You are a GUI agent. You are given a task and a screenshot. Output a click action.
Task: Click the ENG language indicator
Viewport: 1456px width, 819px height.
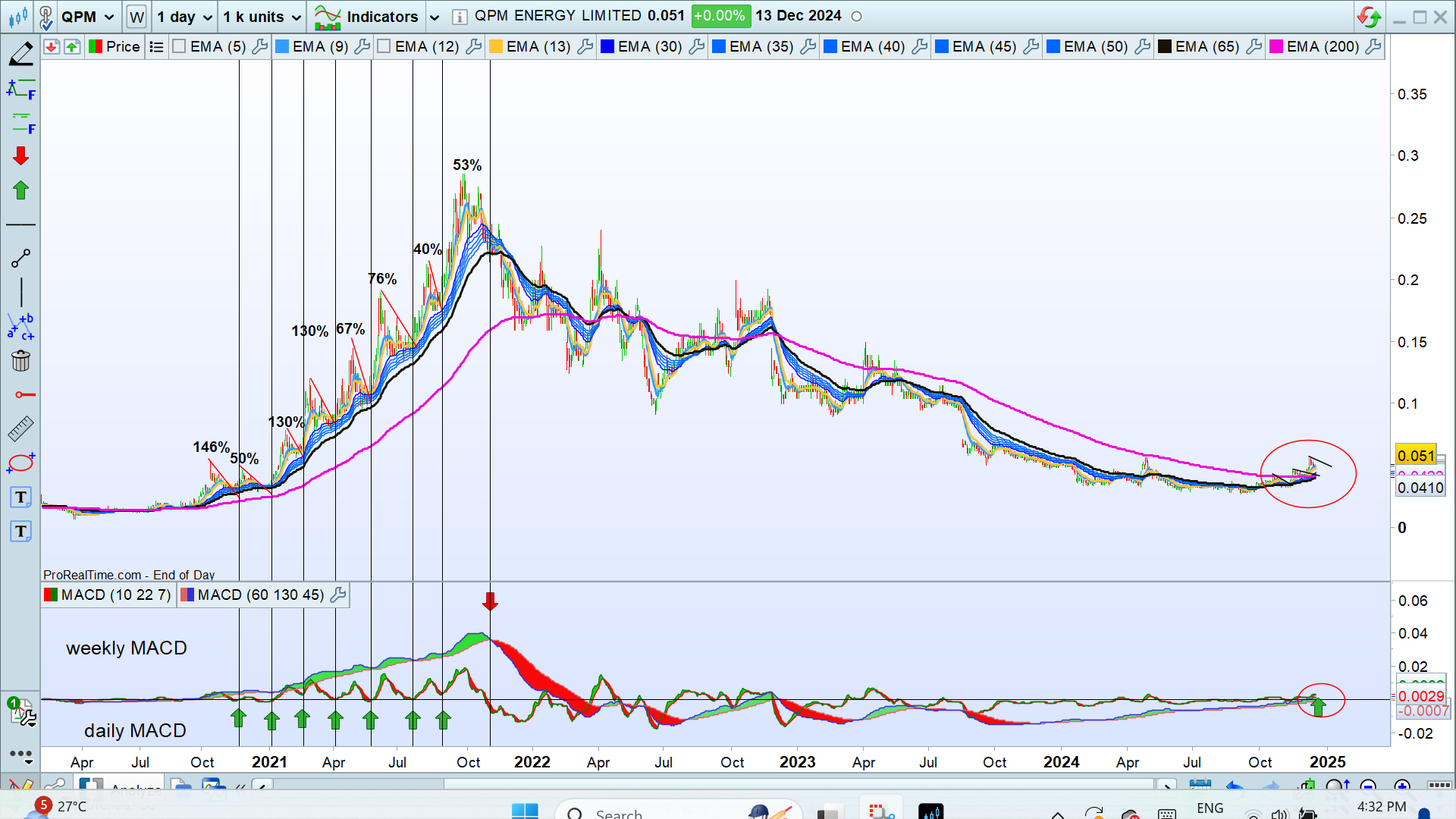pyautogui.click(x=1210, y=808)
